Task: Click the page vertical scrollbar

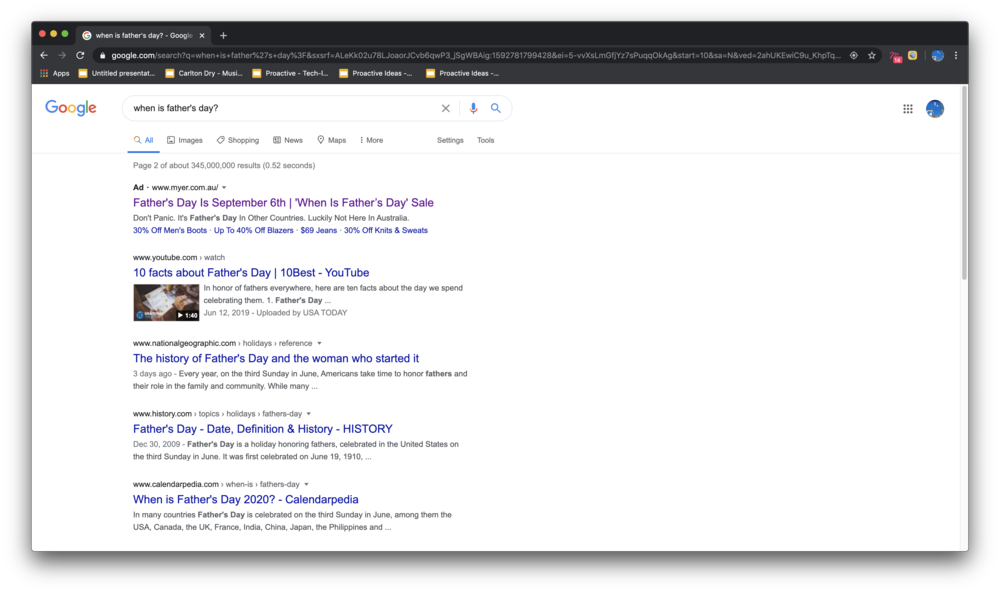Action: pos(964,185)
